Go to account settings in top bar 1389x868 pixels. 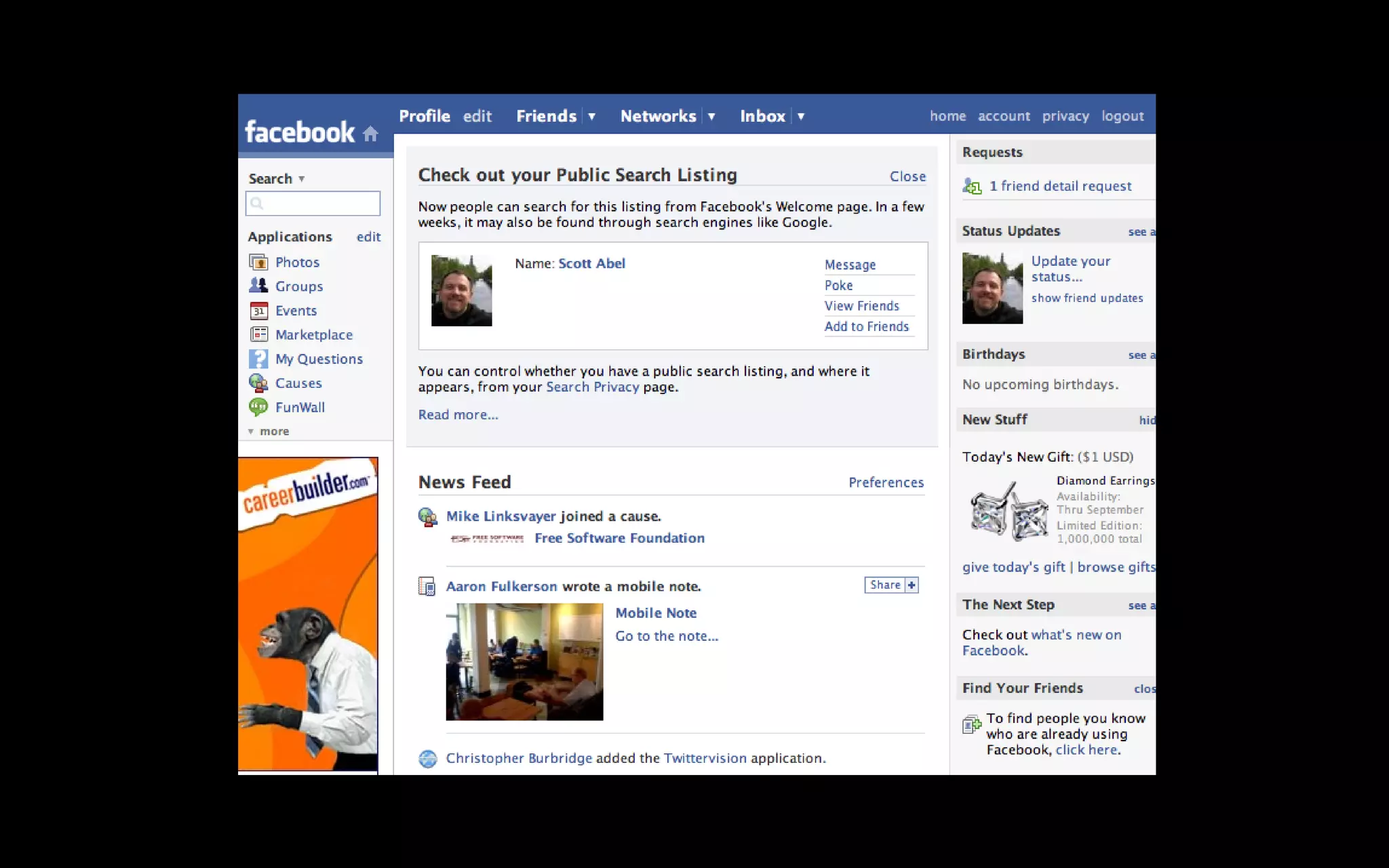(1003, 116)
